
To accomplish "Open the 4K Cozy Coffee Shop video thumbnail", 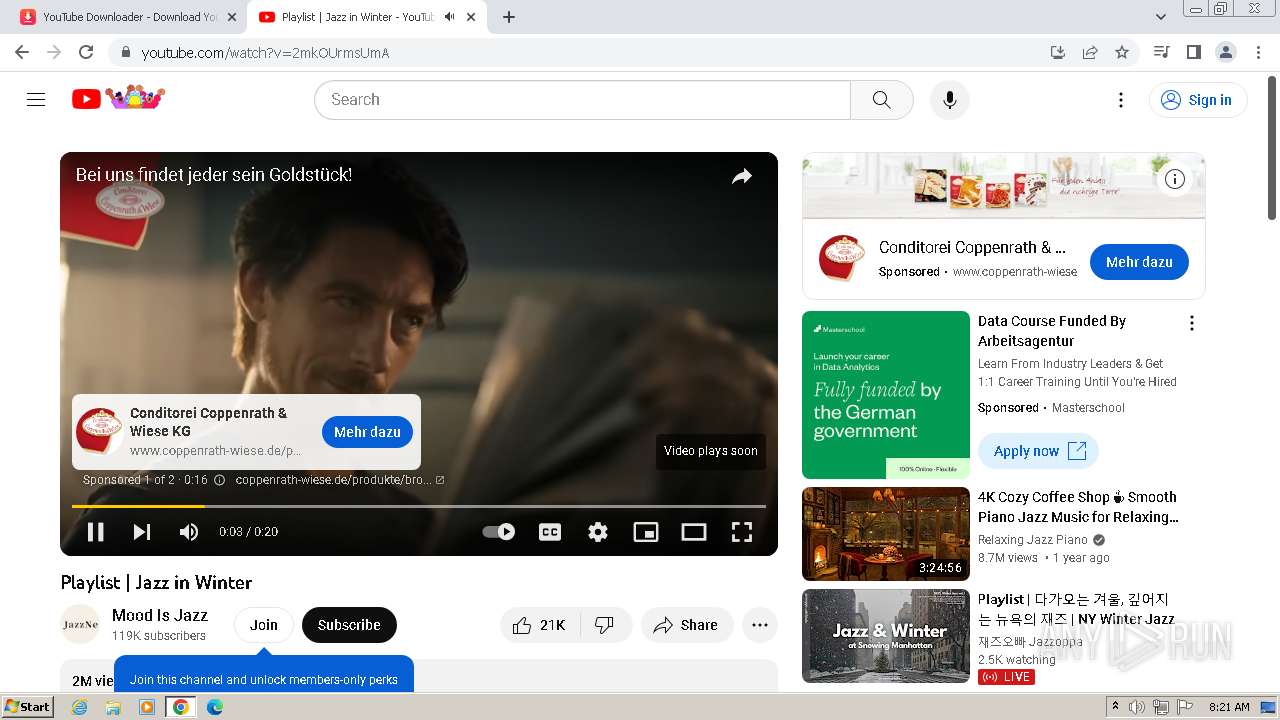I will point(886,534).
